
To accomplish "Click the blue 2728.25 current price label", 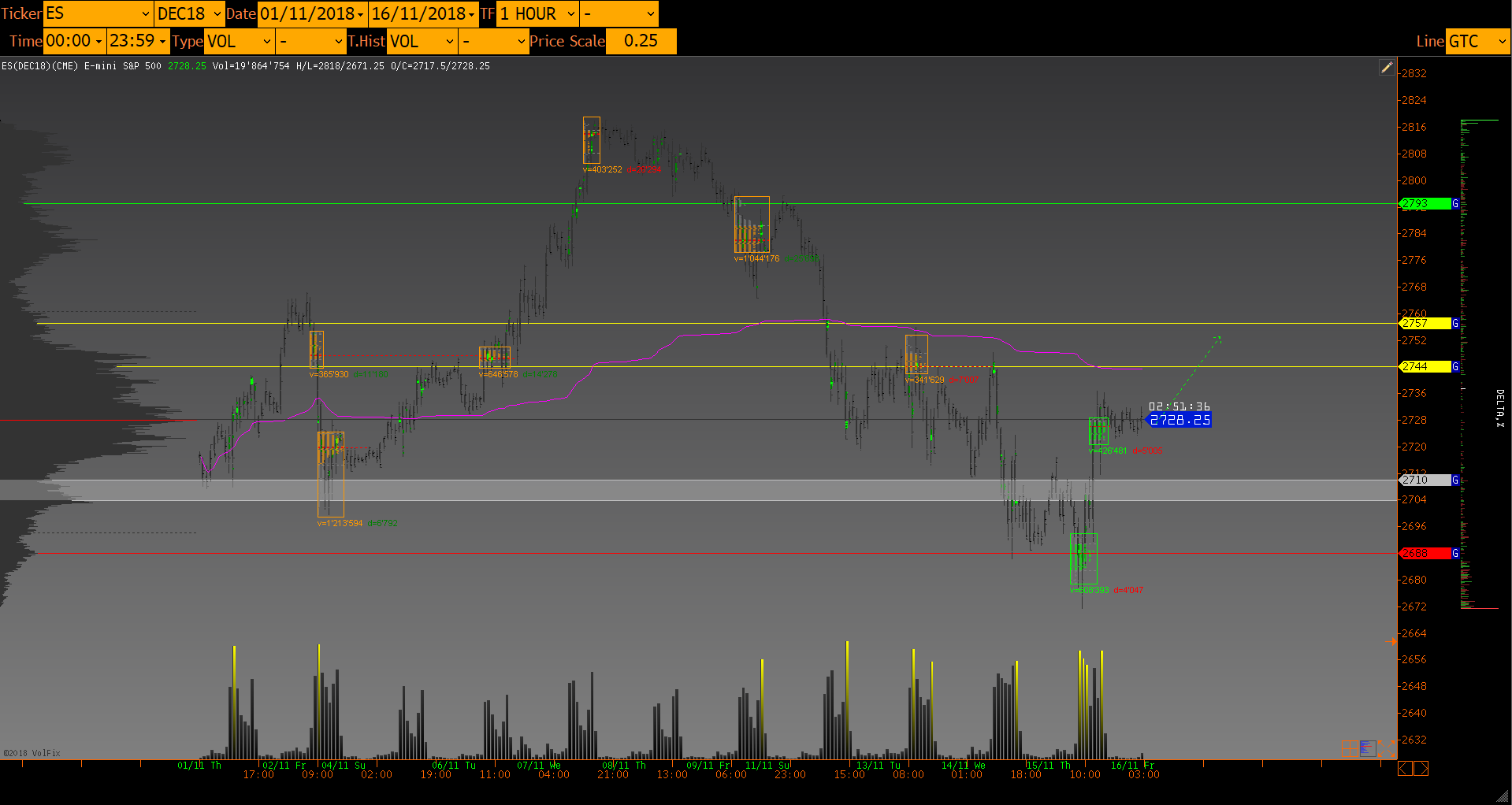I will (x=1179, y=421).
